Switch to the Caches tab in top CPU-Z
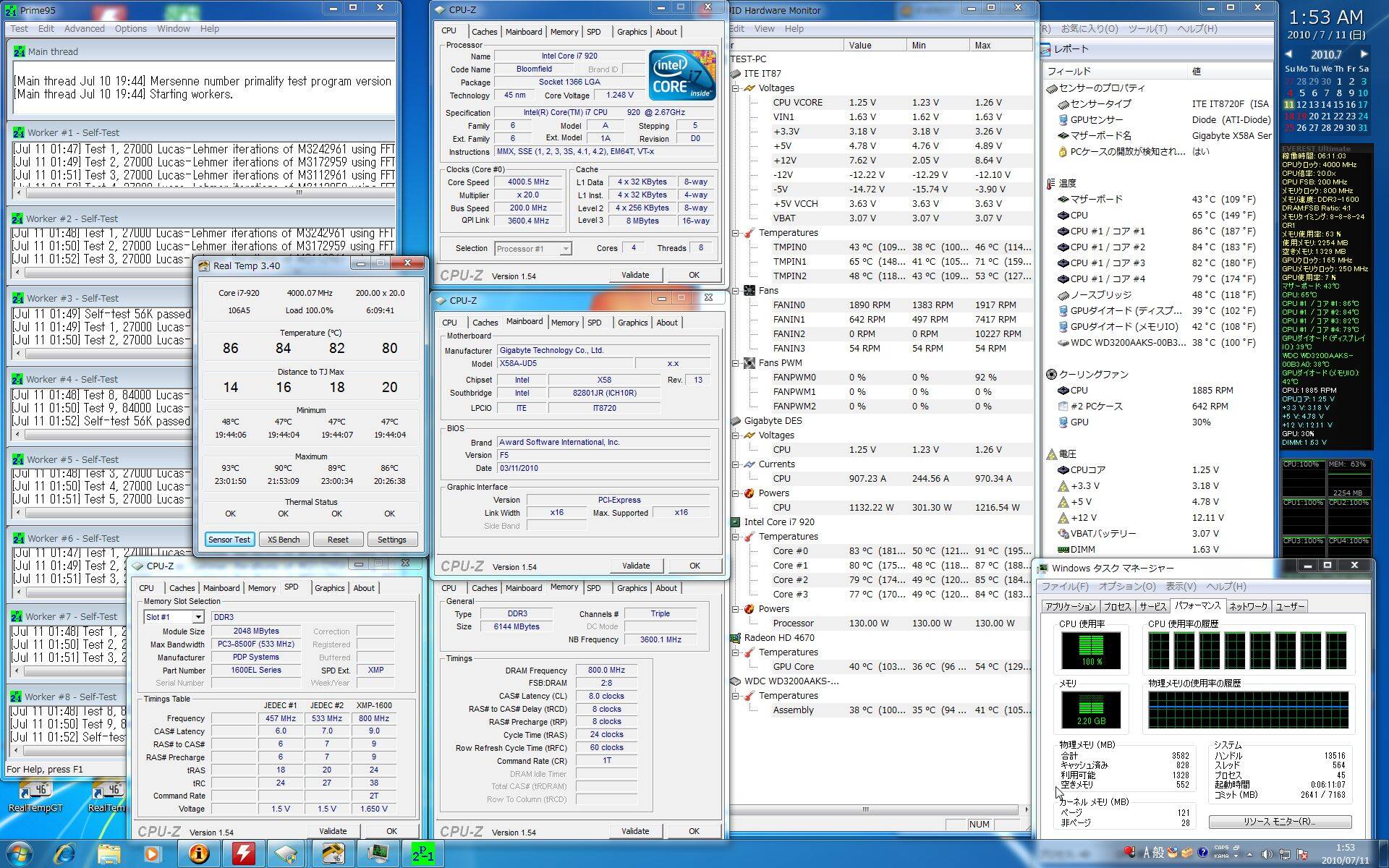 coord(484,32)
